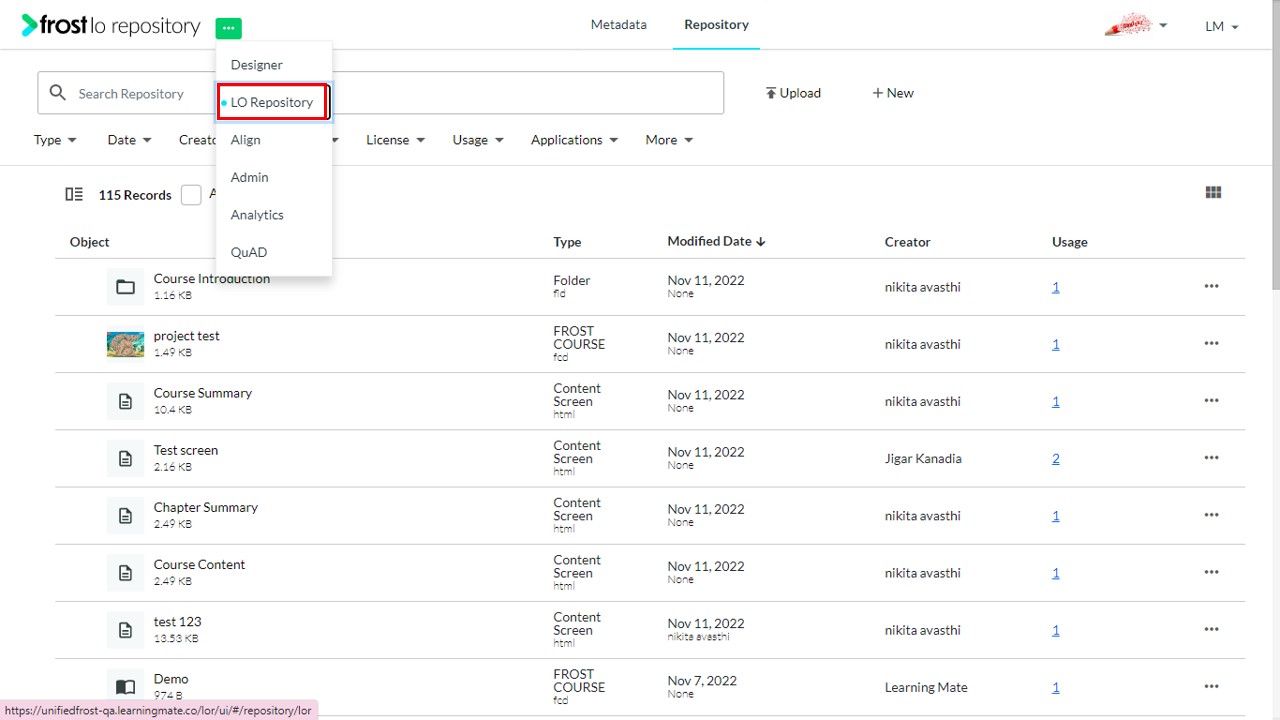1280x720 pixels.
Task: Toggle the list panel view icon beside 115 Records
Action: point(74,195)
